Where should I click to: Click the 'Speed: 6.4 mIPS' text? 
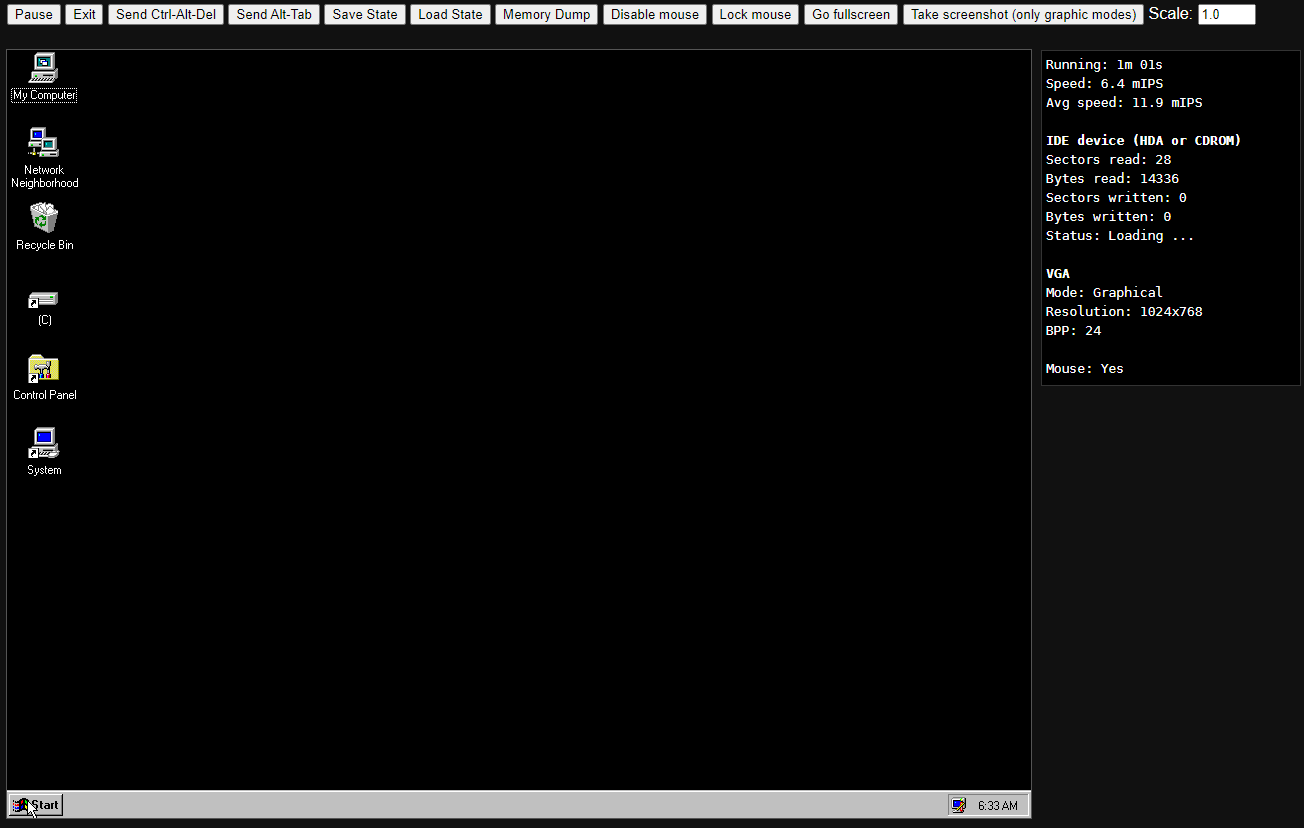1104,84
